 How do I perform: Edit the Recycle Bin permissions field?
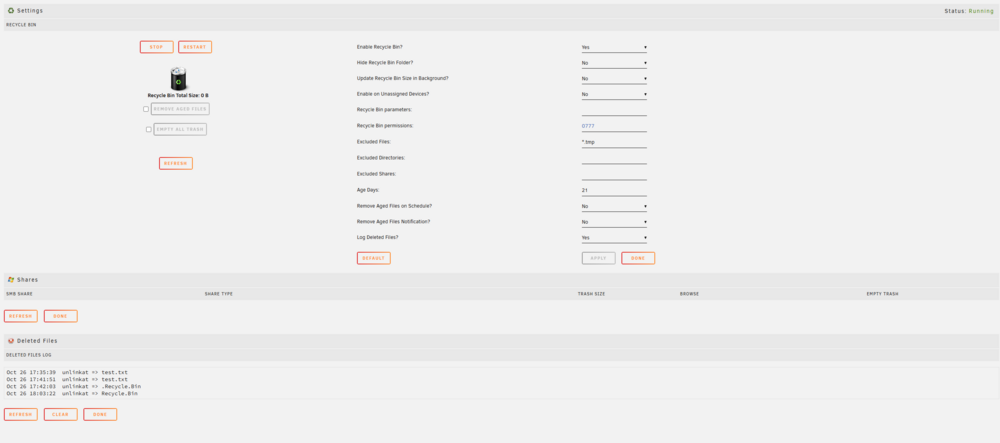click(614, 126)
